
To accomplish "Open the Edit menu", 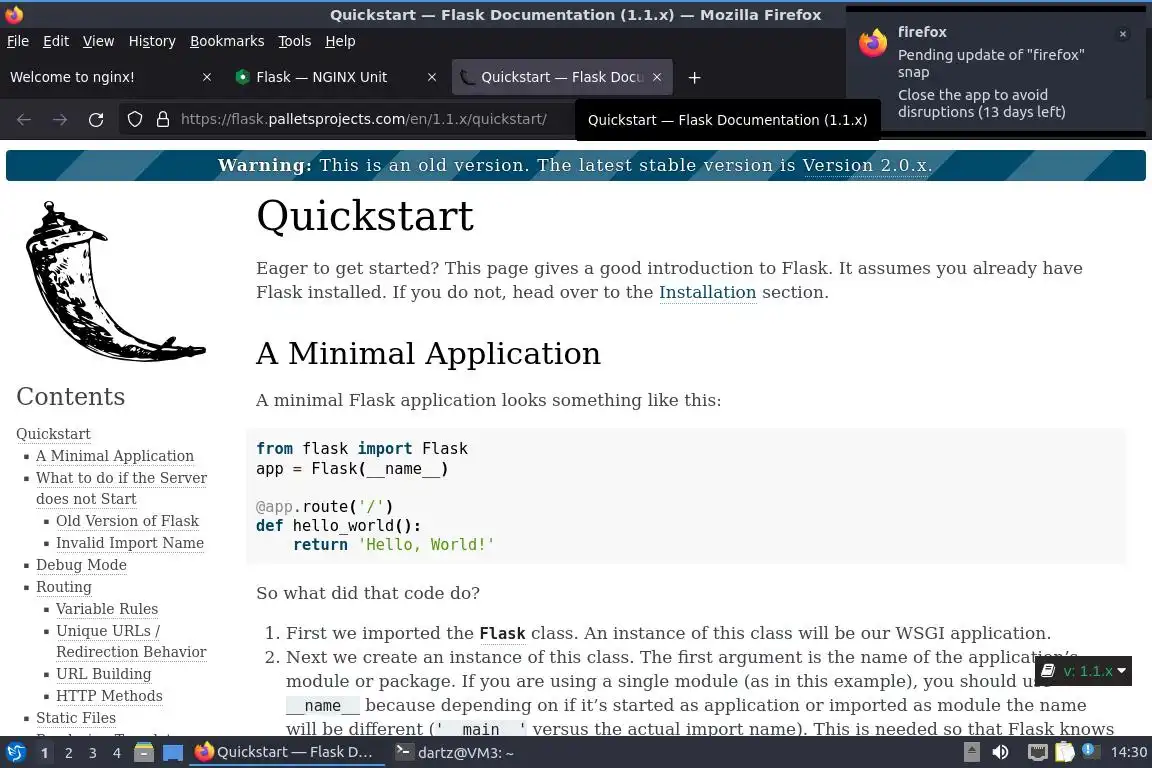I will (56, 41).
